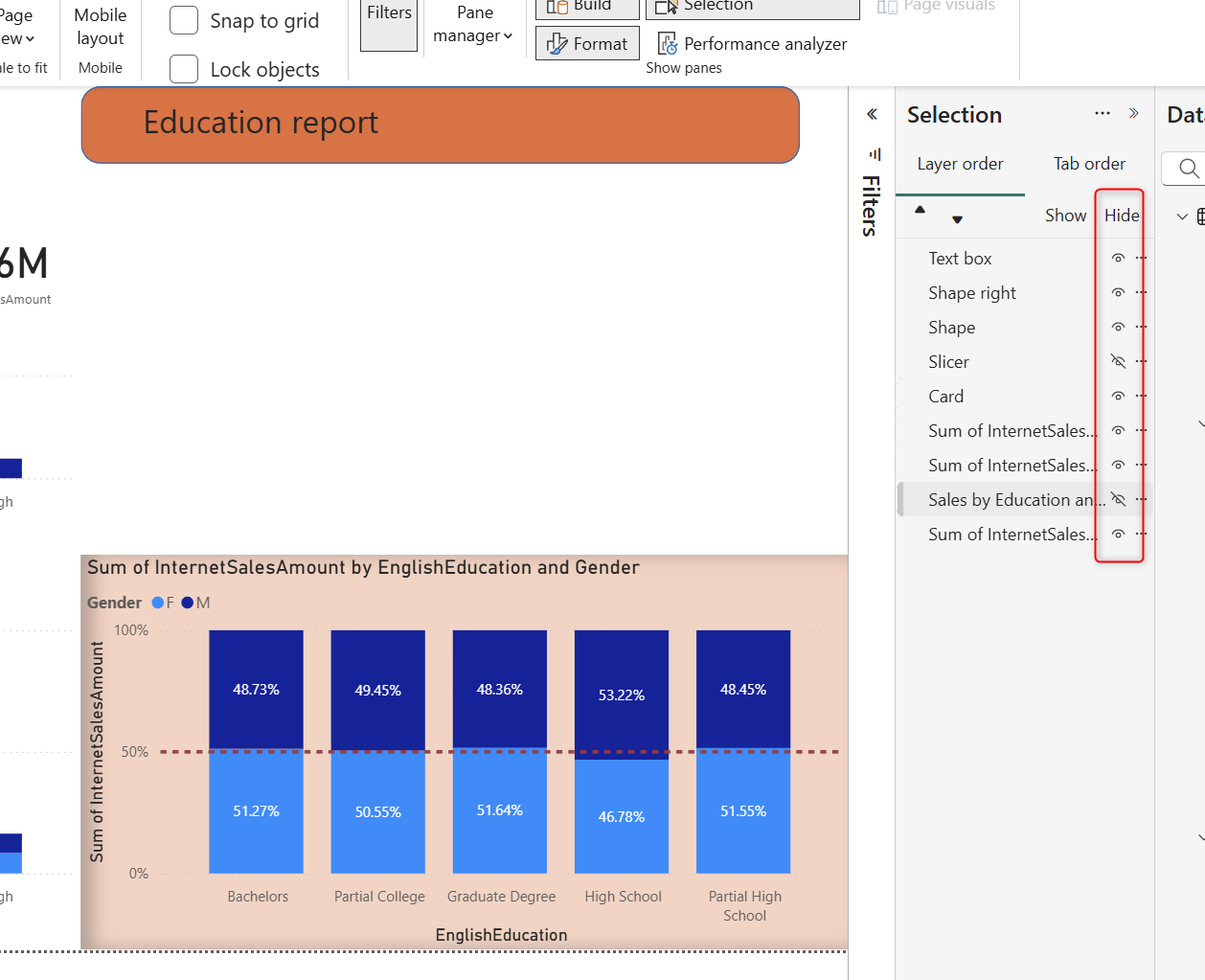Image resolution: width=1205 pixels, height=980 pixels.
Task: Open Selection pane more options menu
Action: pos(1103,114)
